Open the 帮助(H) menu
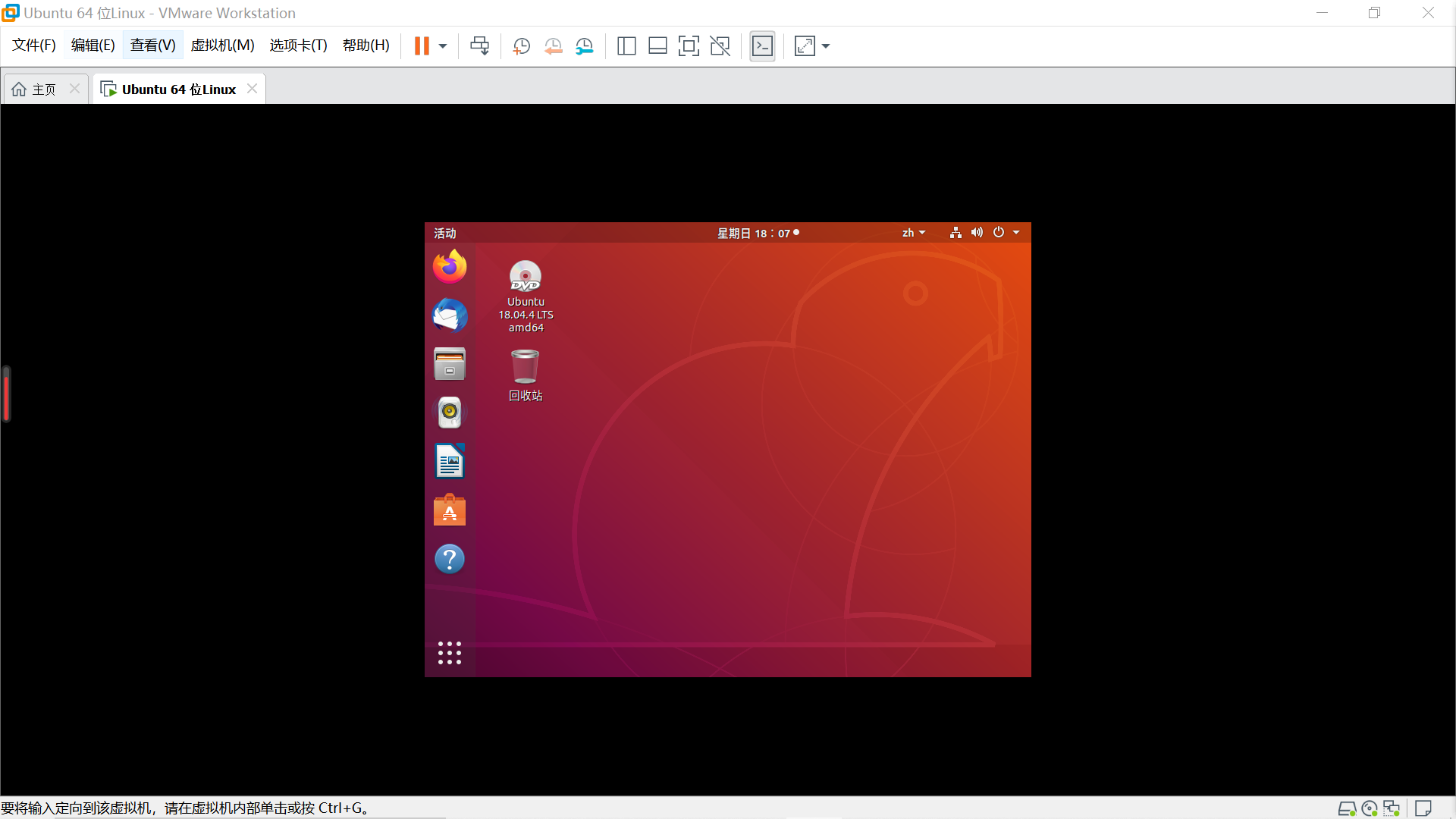The image size is (1456, 819). (366, 45)
